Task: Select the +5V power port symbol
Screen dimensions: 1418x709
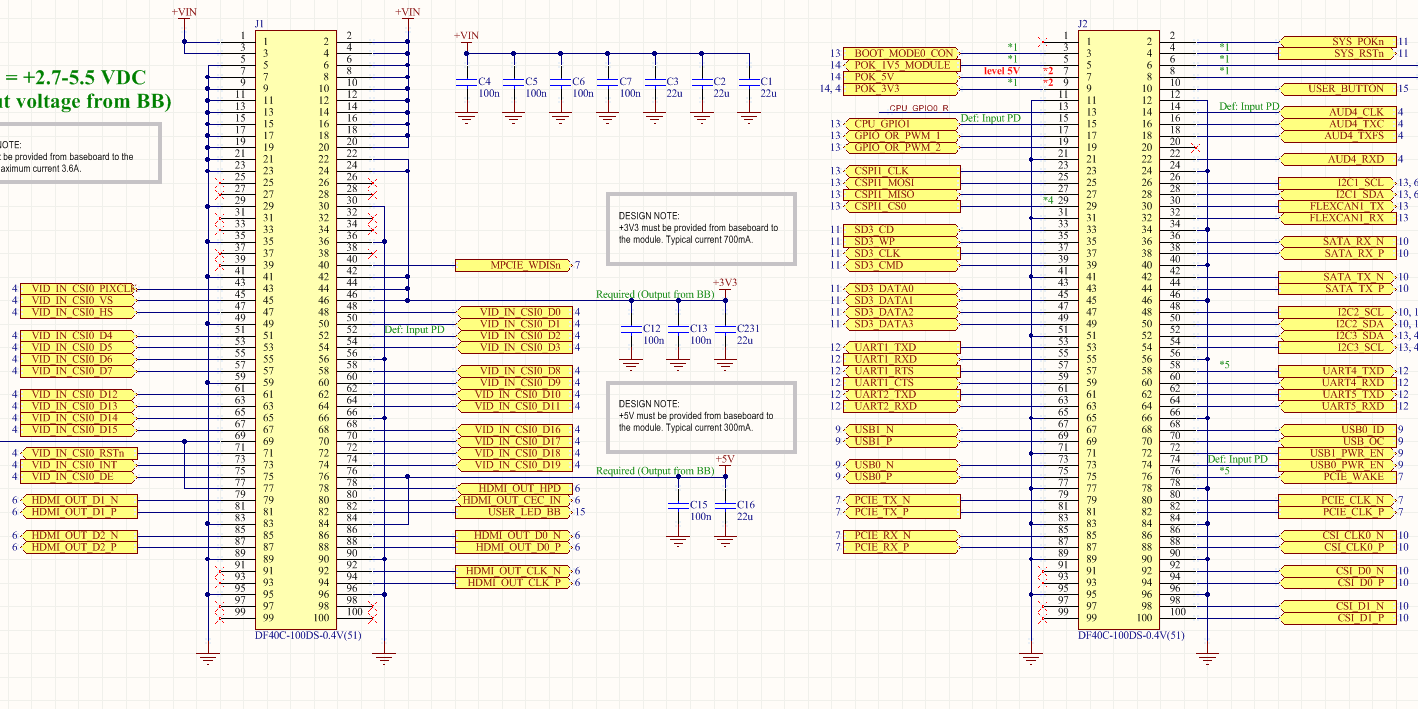Action: 724,461
